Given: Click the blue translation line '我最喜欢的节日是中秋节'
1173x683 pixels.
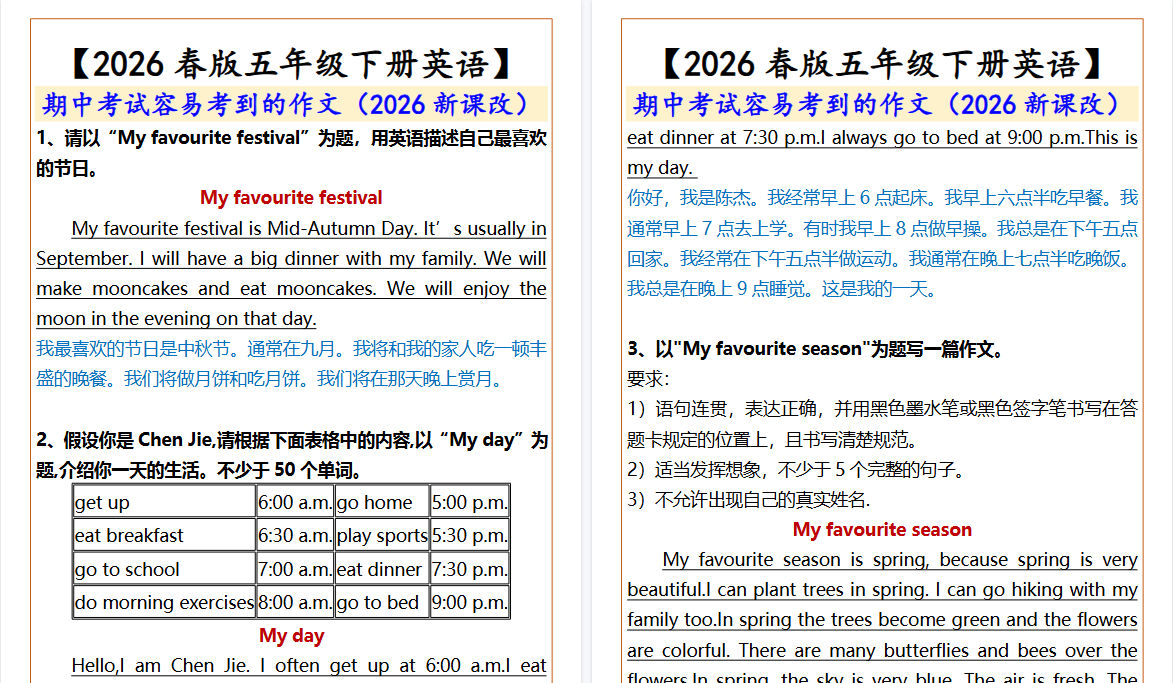Looking at the screenshot, I should (x=292, y=349).
